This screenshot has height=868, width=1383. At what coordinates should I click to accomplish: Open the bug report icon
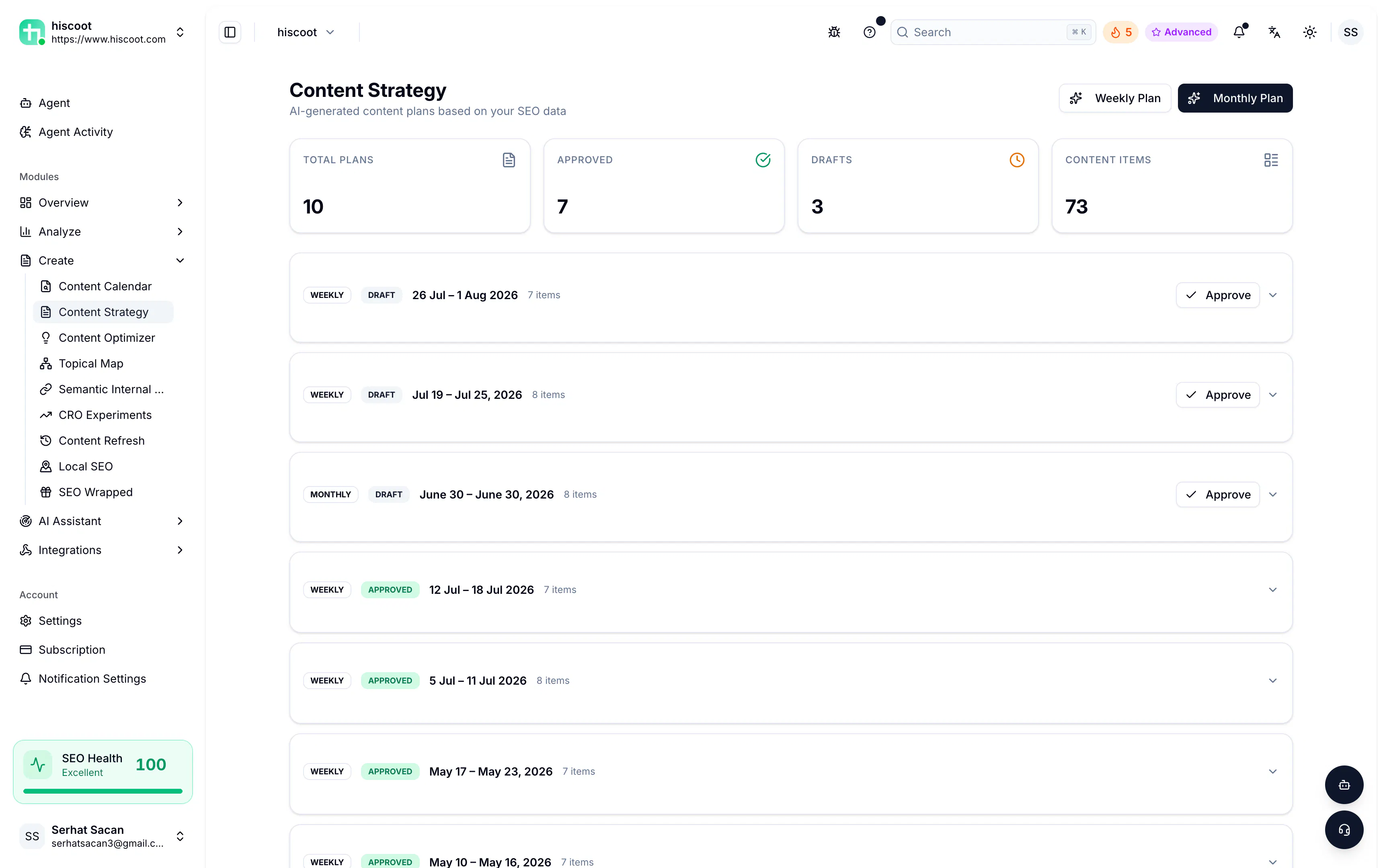click(x=834, y=32)
